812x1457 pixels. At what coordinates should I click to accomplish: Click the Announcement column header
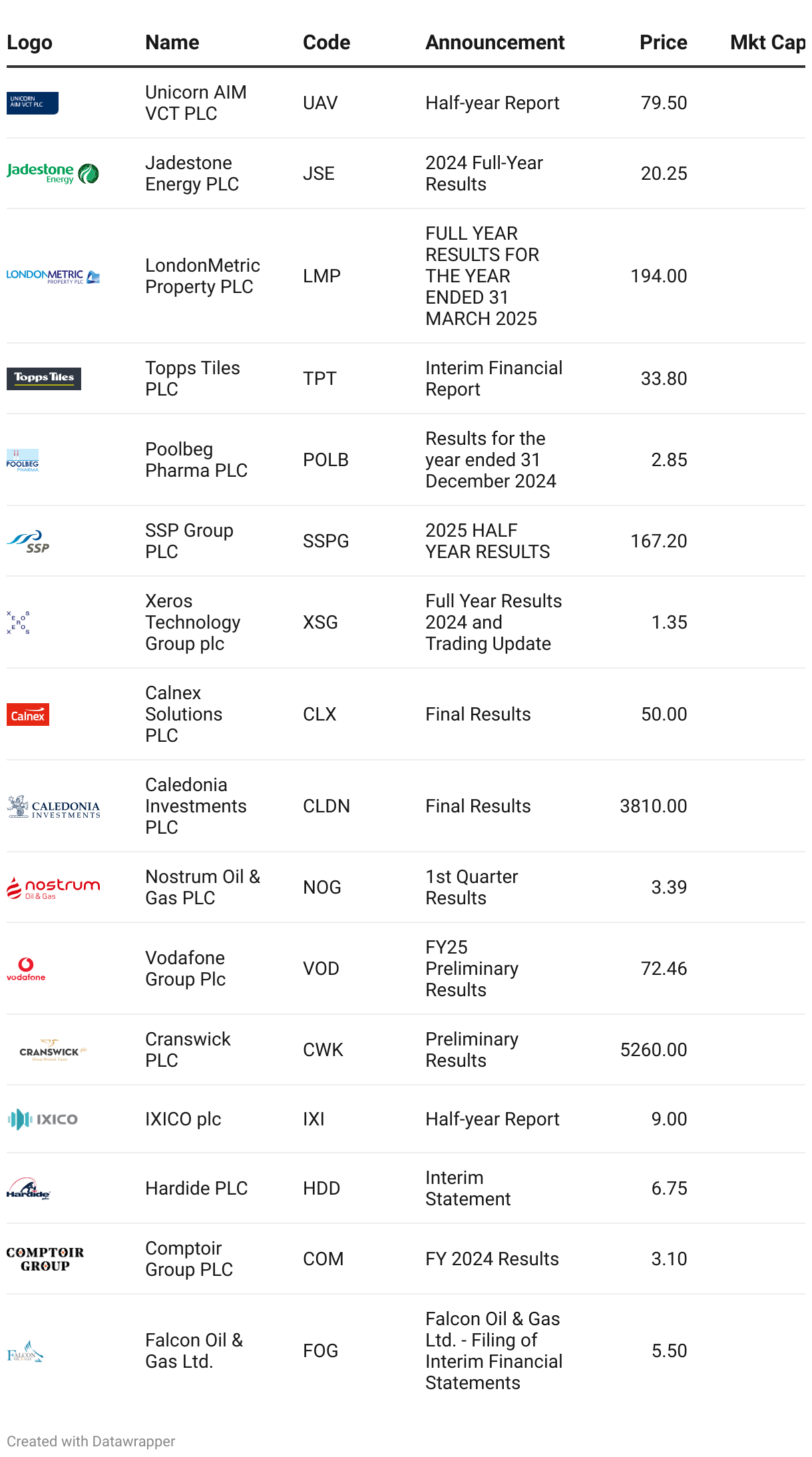[x=495, y=43]
